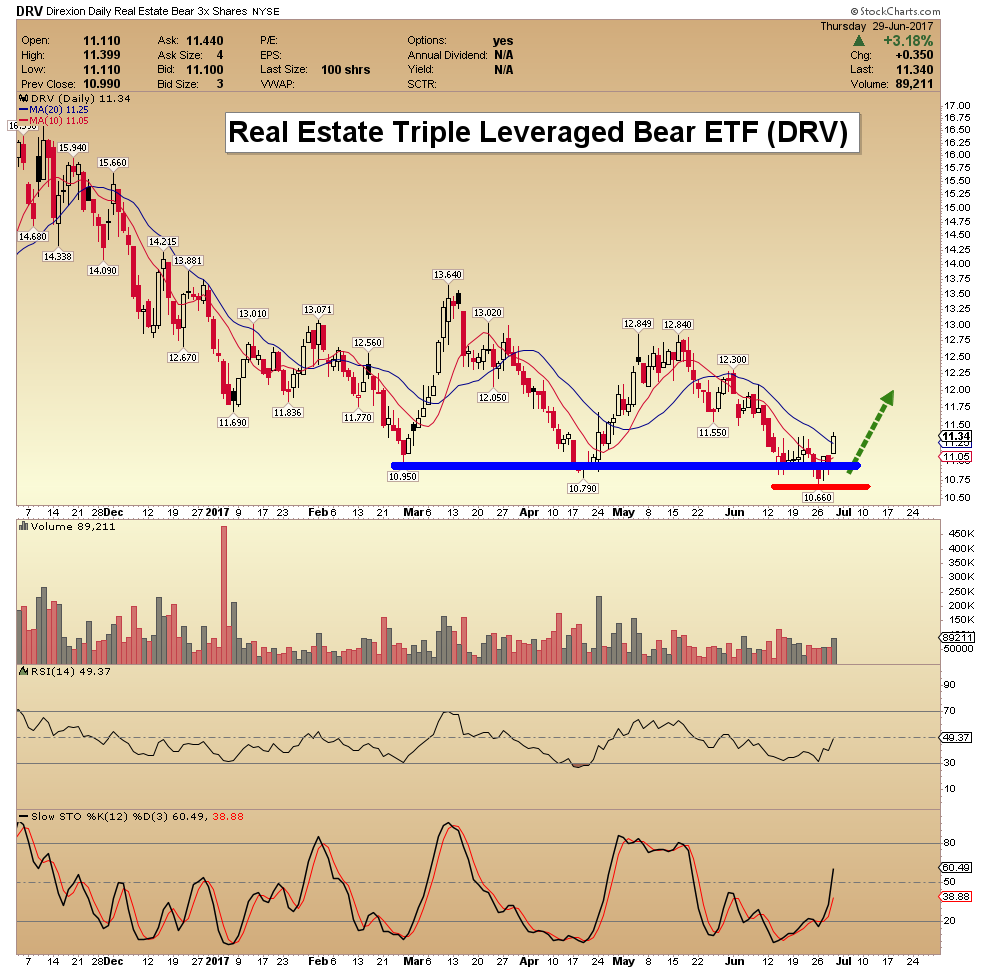Screen dimensions: 990x970
Task: Click the 15.940 price peak label
Action: pyautogui.click(x=73, y=148)
